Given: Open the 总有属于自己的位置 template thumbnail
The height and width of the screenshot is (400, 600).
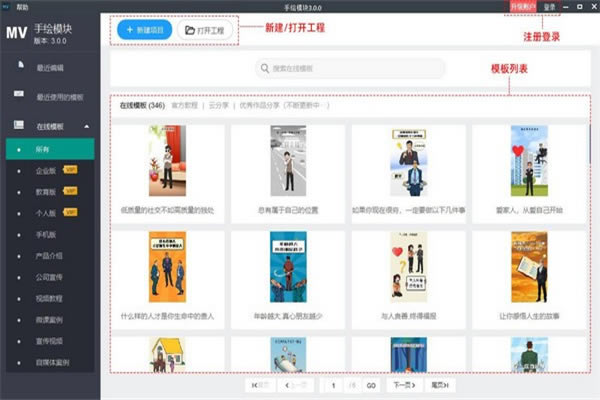Looking at the screenshot, I should pyautogui.click(x=288, y=161).
